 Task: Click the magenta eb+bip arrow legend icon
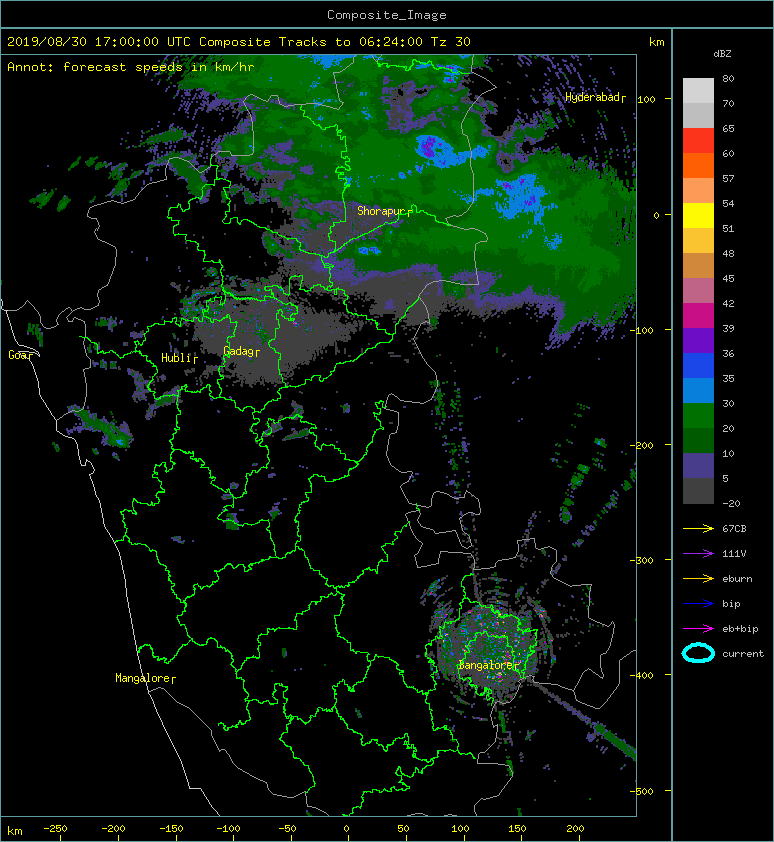[698, 628]
